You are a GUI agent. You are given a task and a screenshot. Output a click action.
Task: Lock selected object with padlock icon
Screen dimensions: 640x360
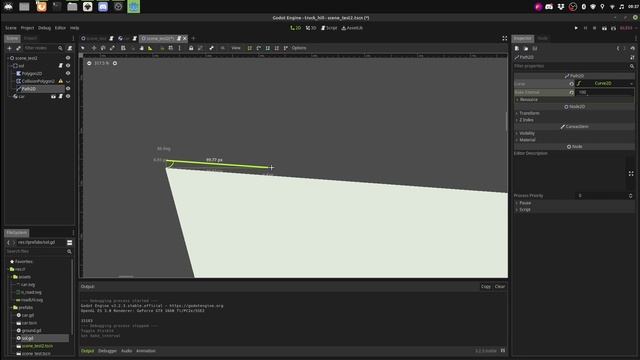click(x=191, y=48)
